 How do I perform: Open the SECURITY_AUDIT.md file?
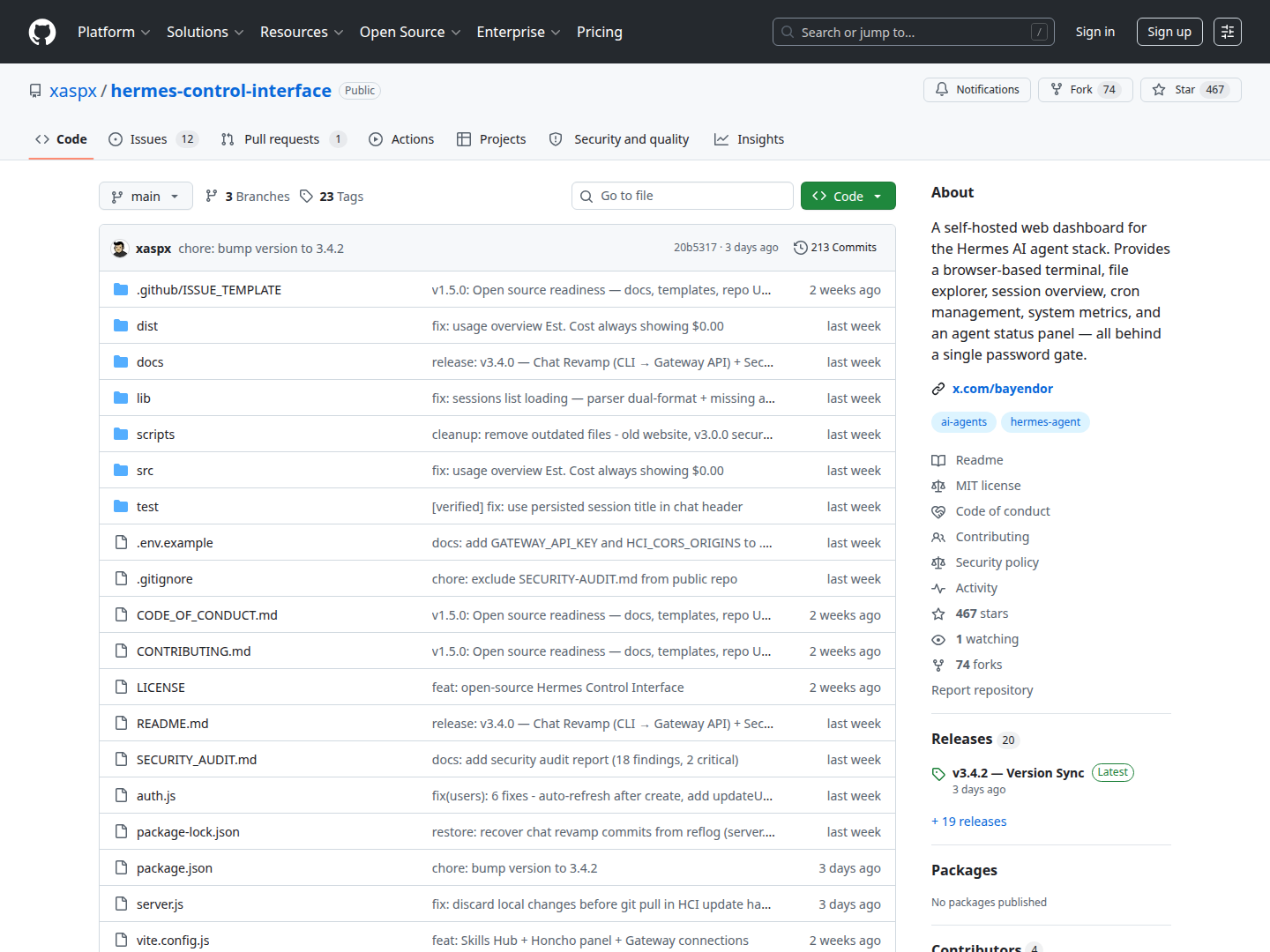click(x=197, y=760)
